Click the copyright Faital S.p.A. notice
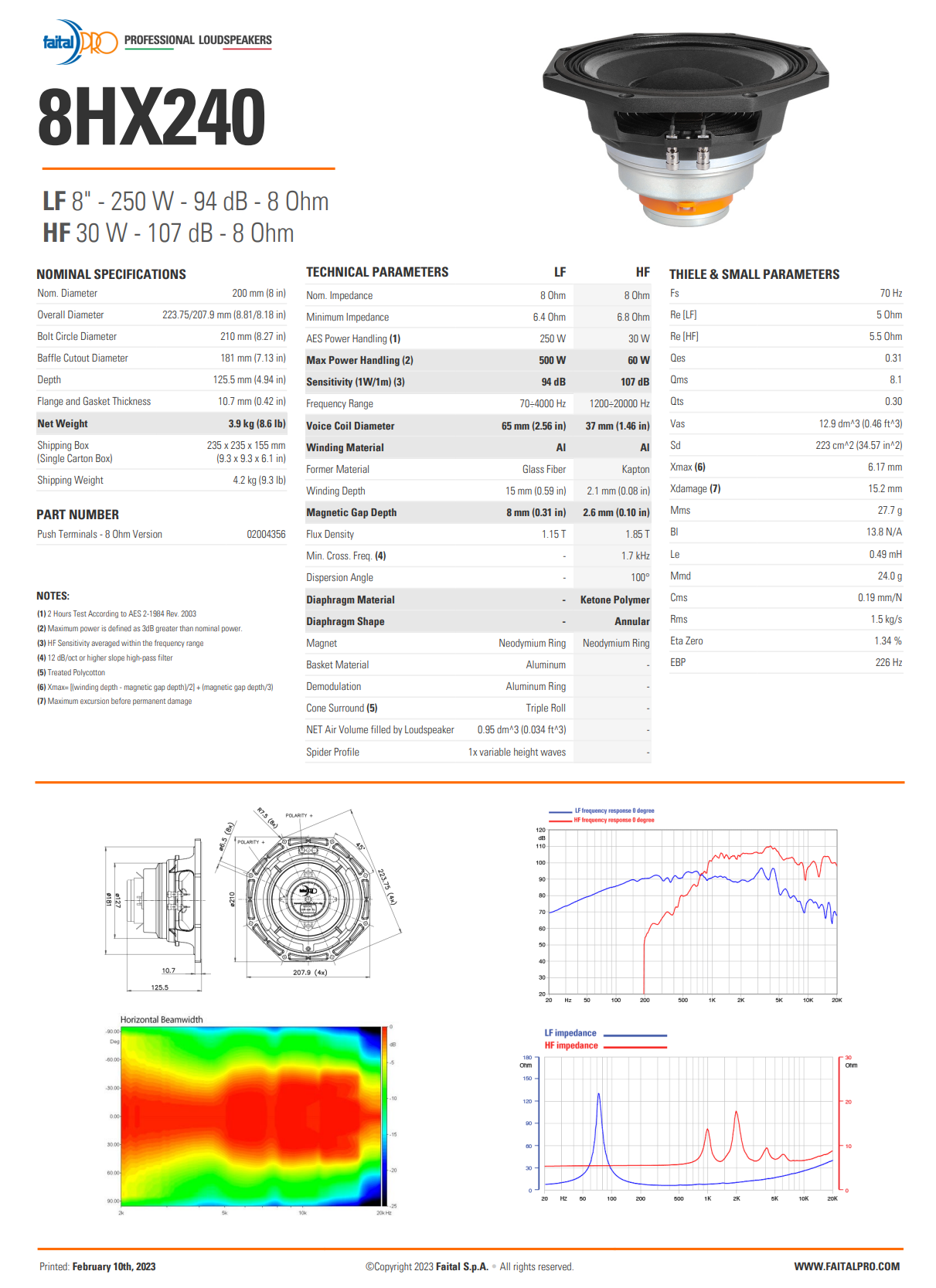Viewport: 936px width, 1288px height. [469, 1267]
